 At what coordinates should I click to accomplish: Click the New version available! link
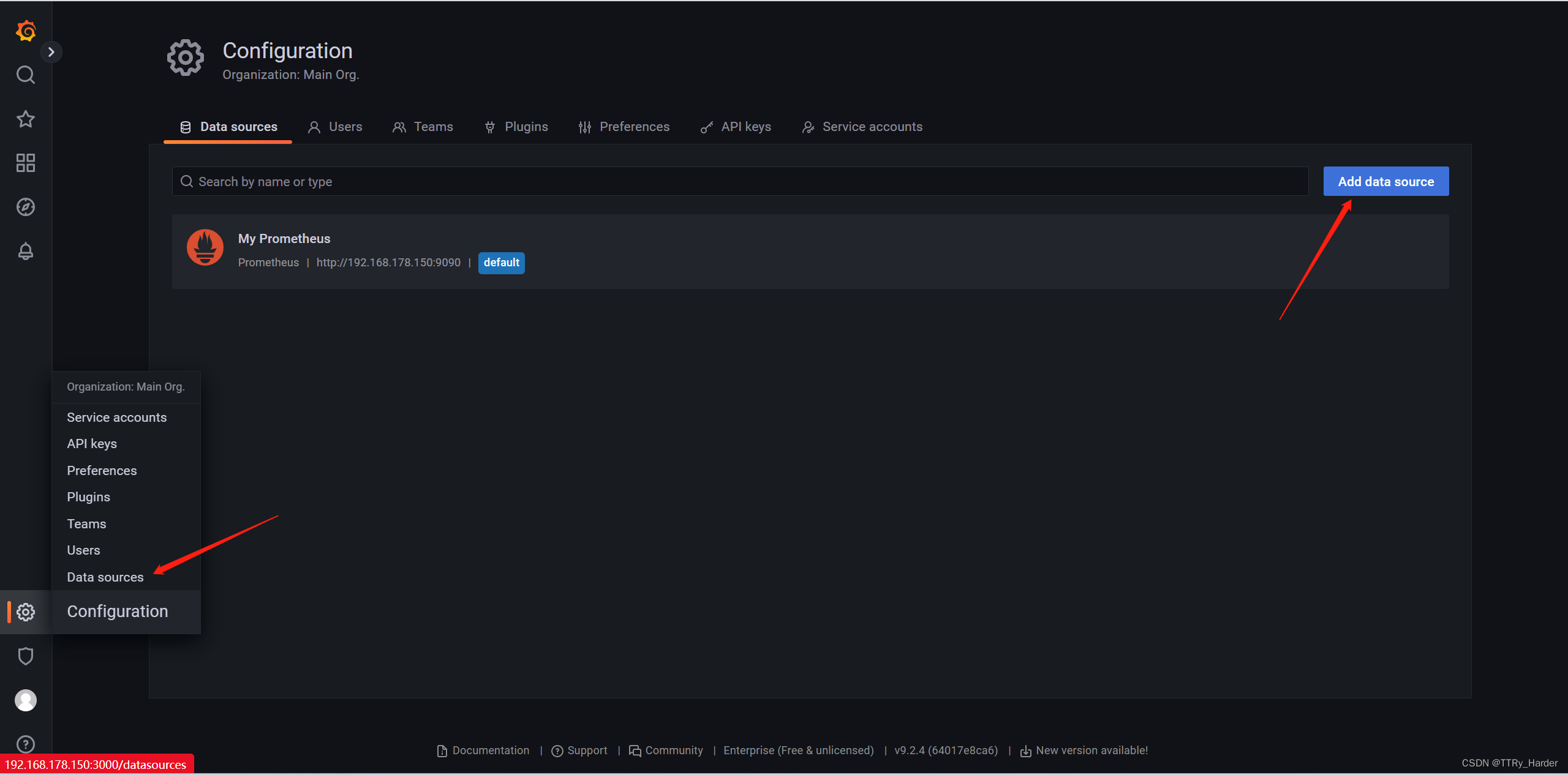(1084, 751)
